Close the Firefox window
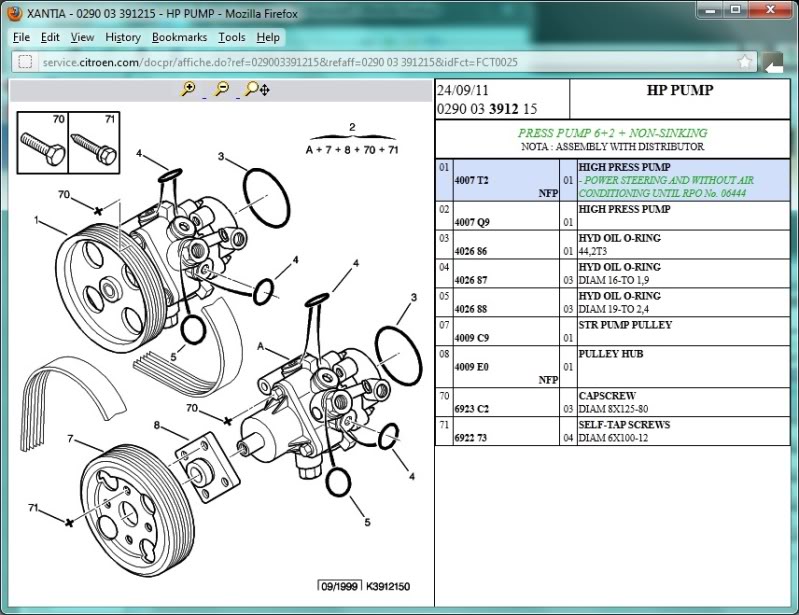 [x=770, y=9]
